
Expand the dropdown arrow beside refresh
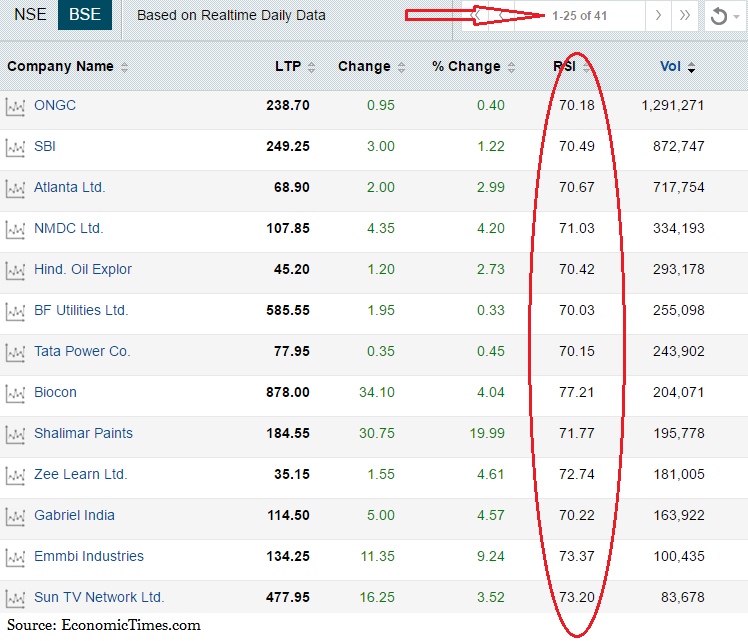click(737, 17)
